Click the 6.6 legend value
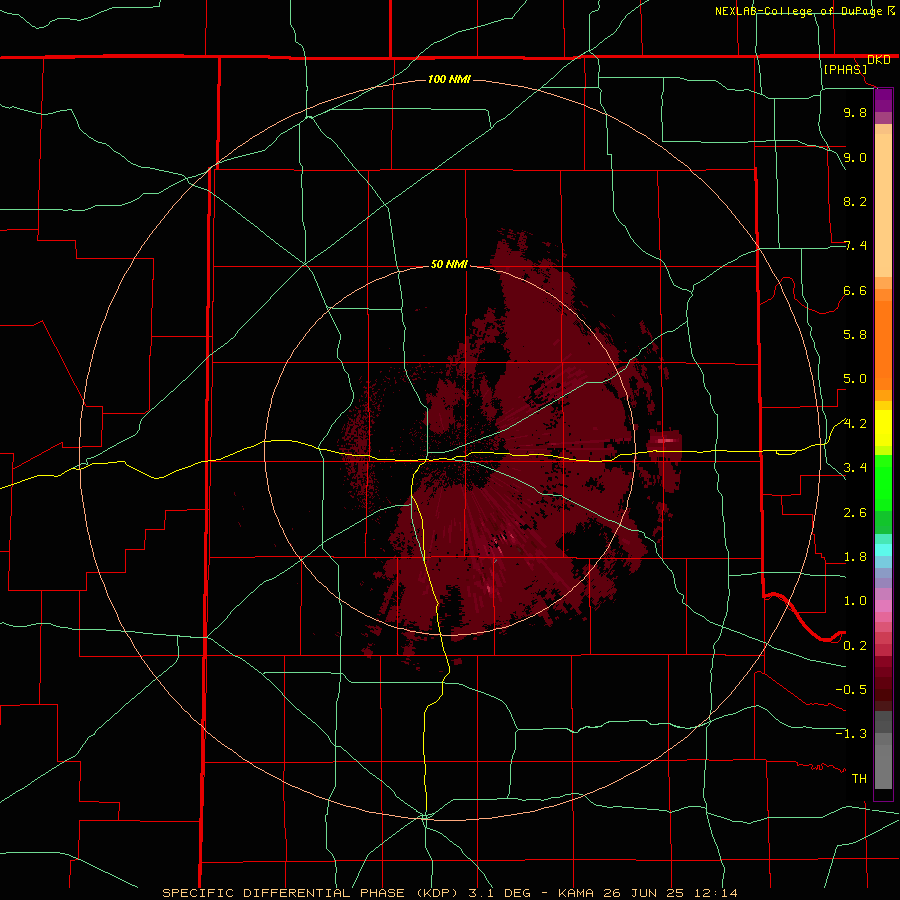The width and height of the screenshot is (900, 900). coord(855,290)
